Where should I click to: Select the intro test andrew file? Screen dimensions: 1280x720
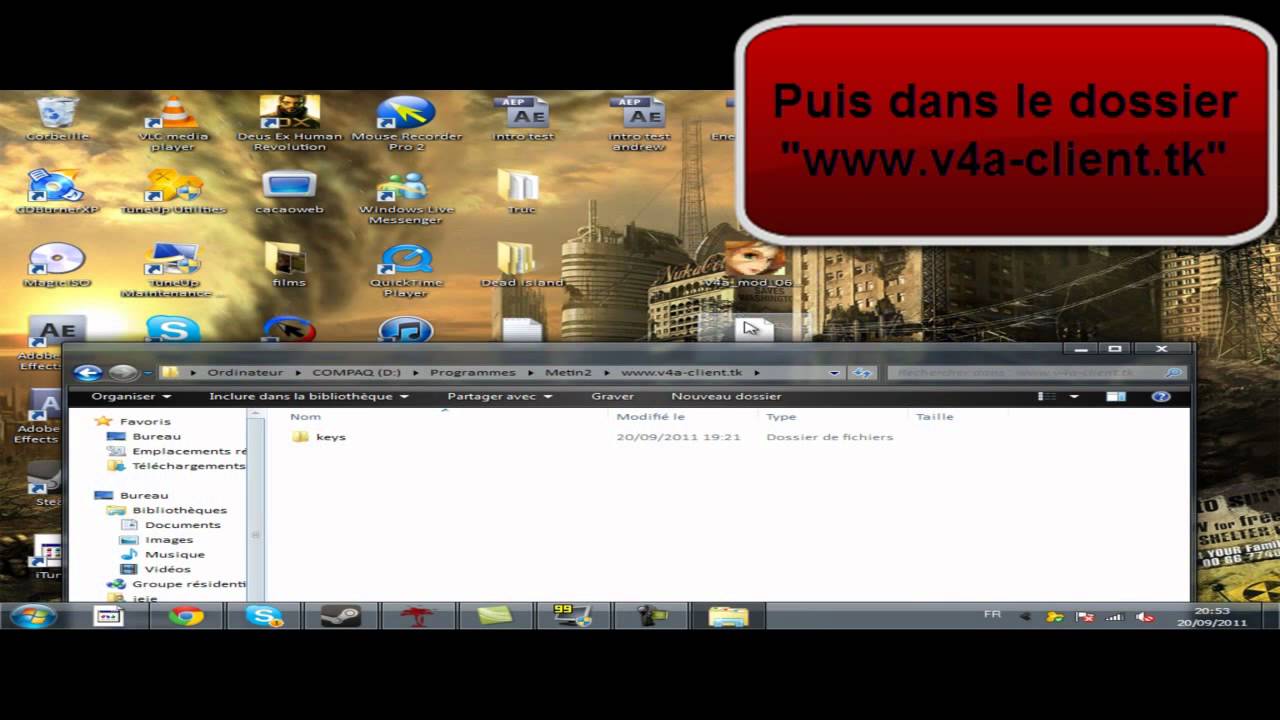click(x=639, y=123)
